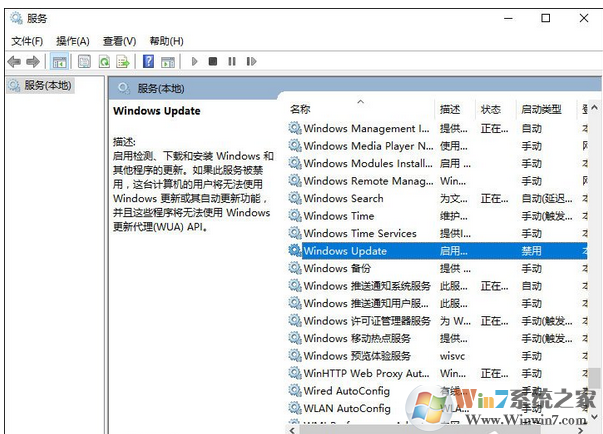Select the Wired AutoConfig service
Viewport: 603px width, 434px height.
pos(438,391)
